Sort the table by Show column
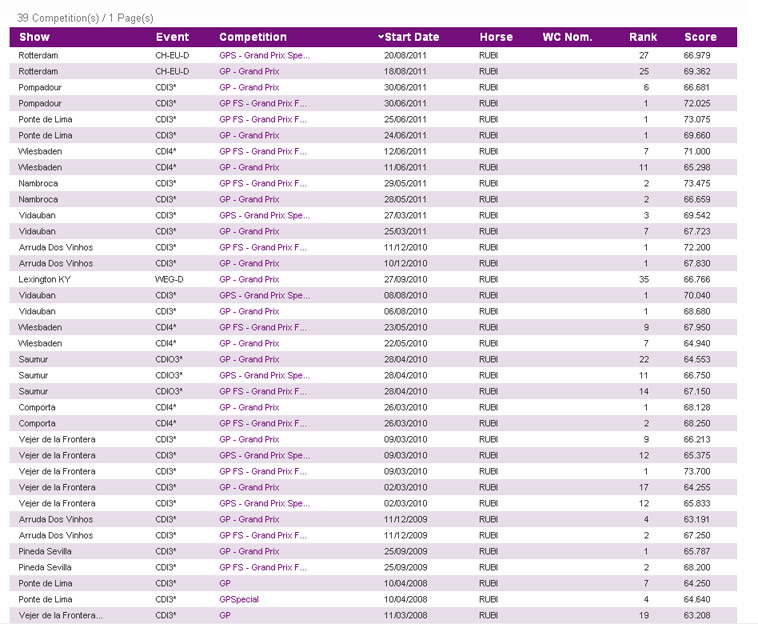Viewport: 758px width, 624px height. pos(34,37)
